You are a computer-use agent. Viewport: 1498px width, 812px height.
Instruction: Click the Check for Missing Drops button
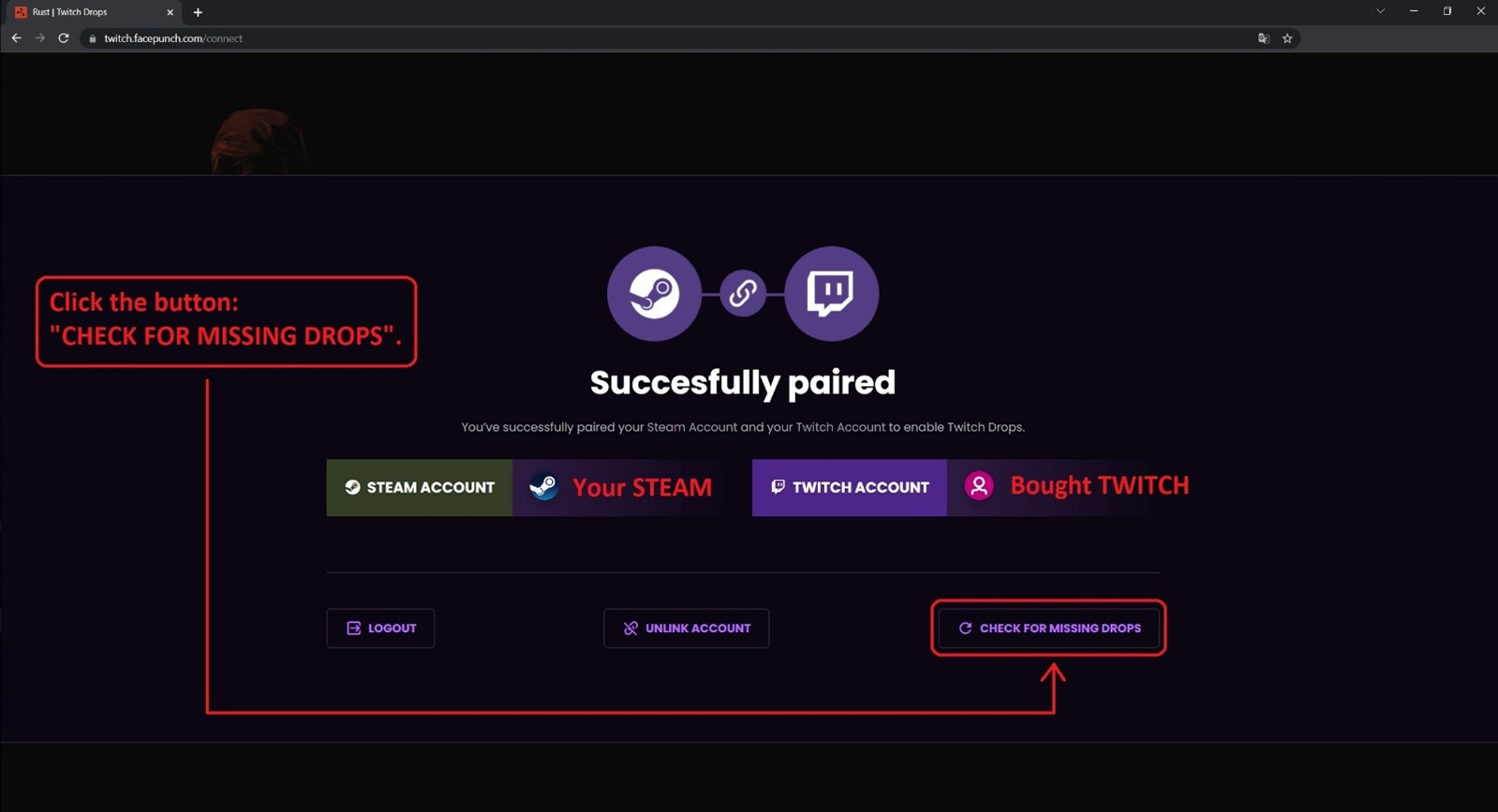point(1048,627)
